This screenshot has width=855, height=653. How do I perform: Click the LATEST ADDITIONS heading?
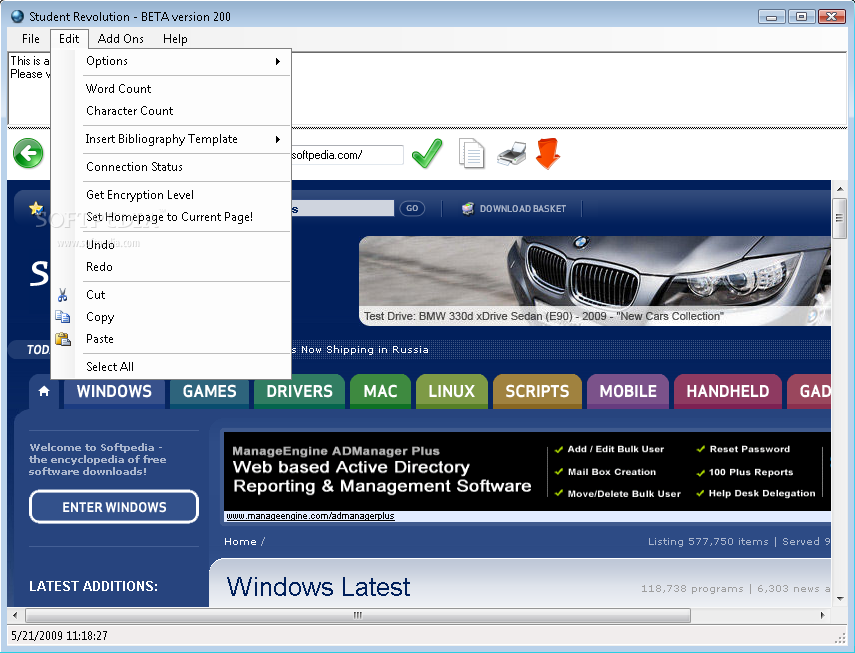(x=93, y=586)
